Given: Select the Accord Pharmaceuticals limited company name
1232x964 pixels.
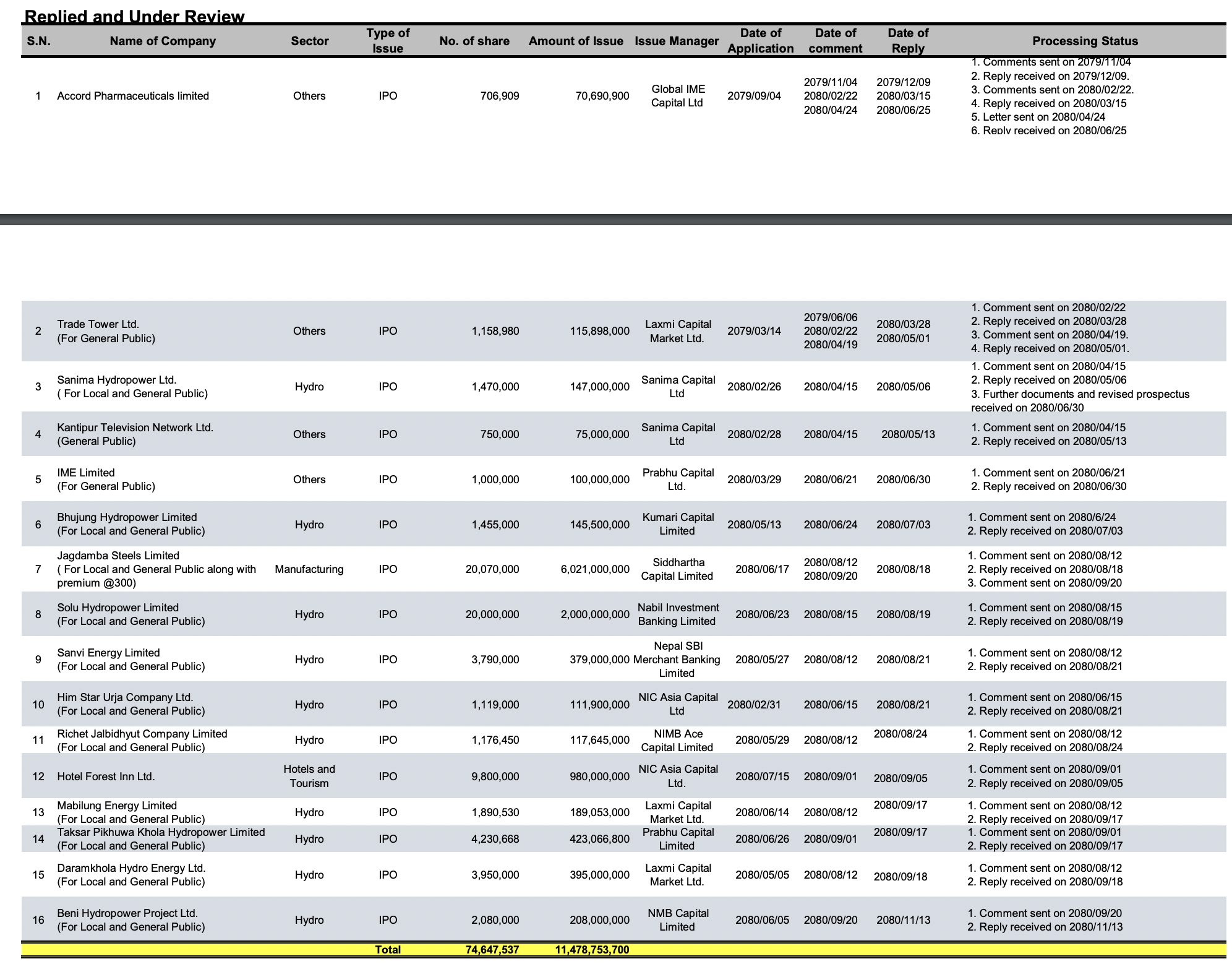Looking at the screenshot, I should (x=133, y=96).
